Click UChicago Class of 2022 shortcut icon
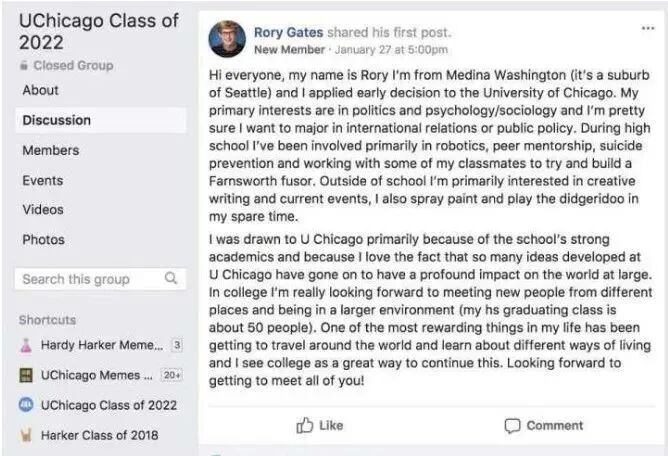 point(26,405)
